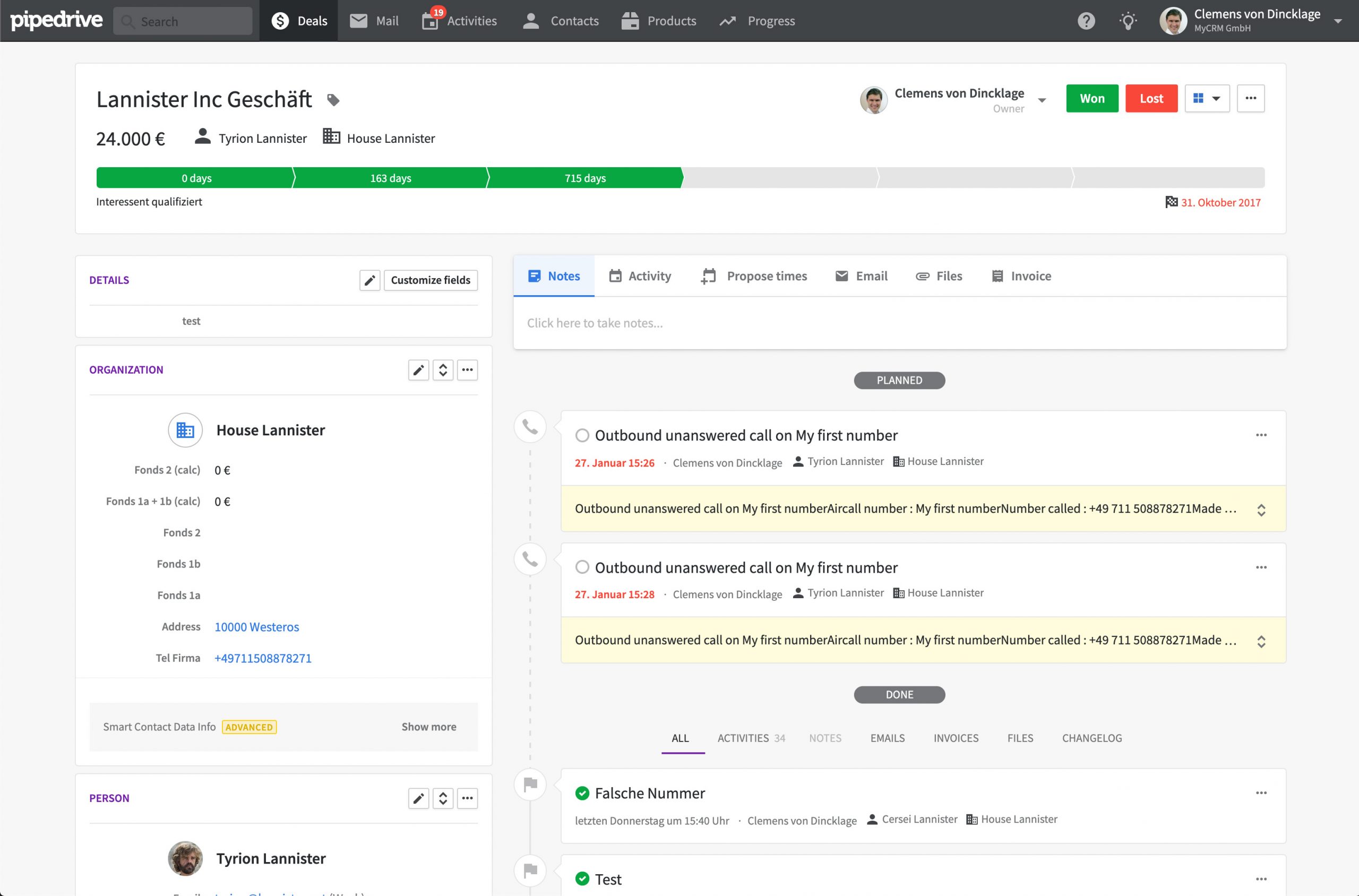Expand the grid view dropdown button
This screenshot has height=896, width=1359.
(1207, 98)
